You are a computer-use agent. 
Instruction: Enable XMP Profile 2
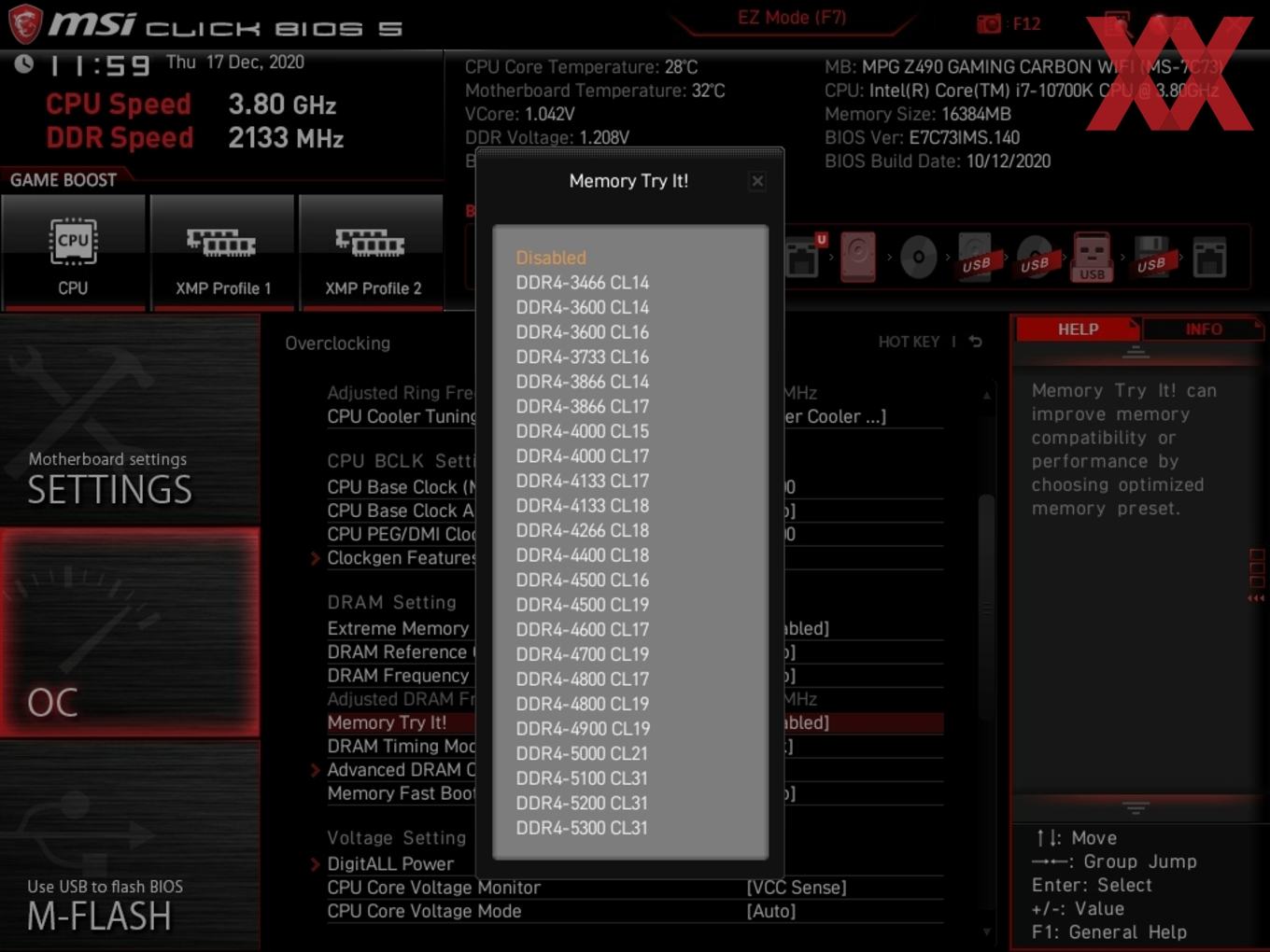(x=372, y=252)
